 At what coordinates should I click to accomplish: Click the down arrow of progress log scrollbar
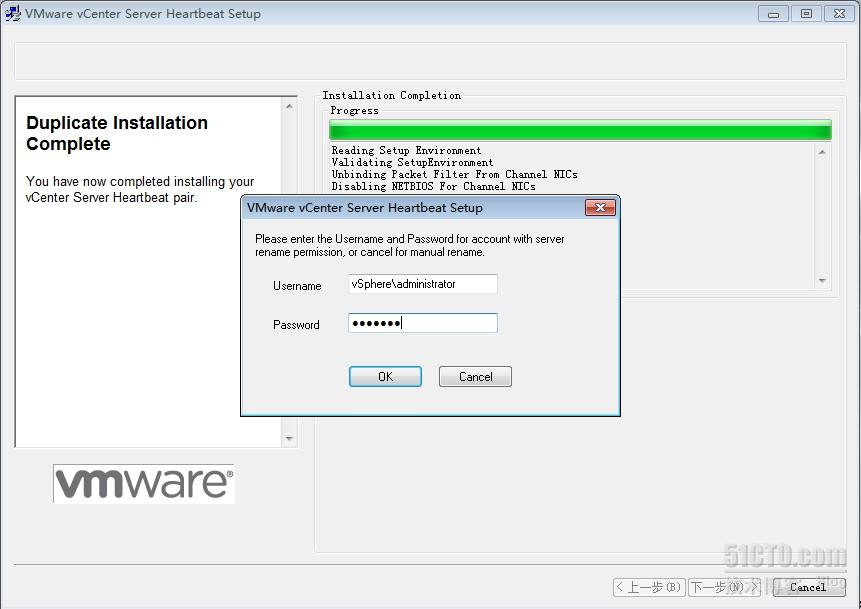point(822,281)
